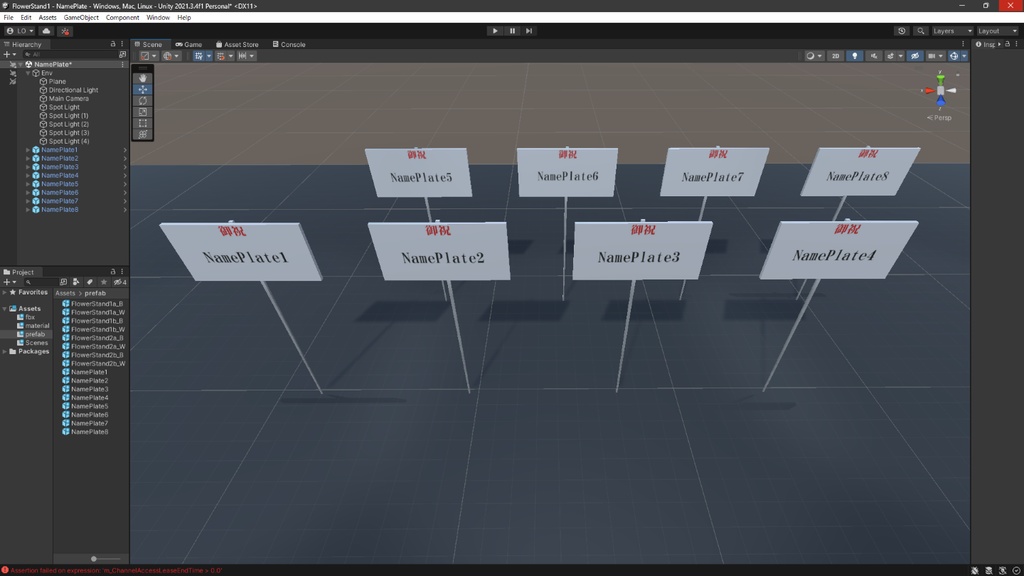
Task: Click the Scene gizmo red X axis
Action: pos(929,91)
